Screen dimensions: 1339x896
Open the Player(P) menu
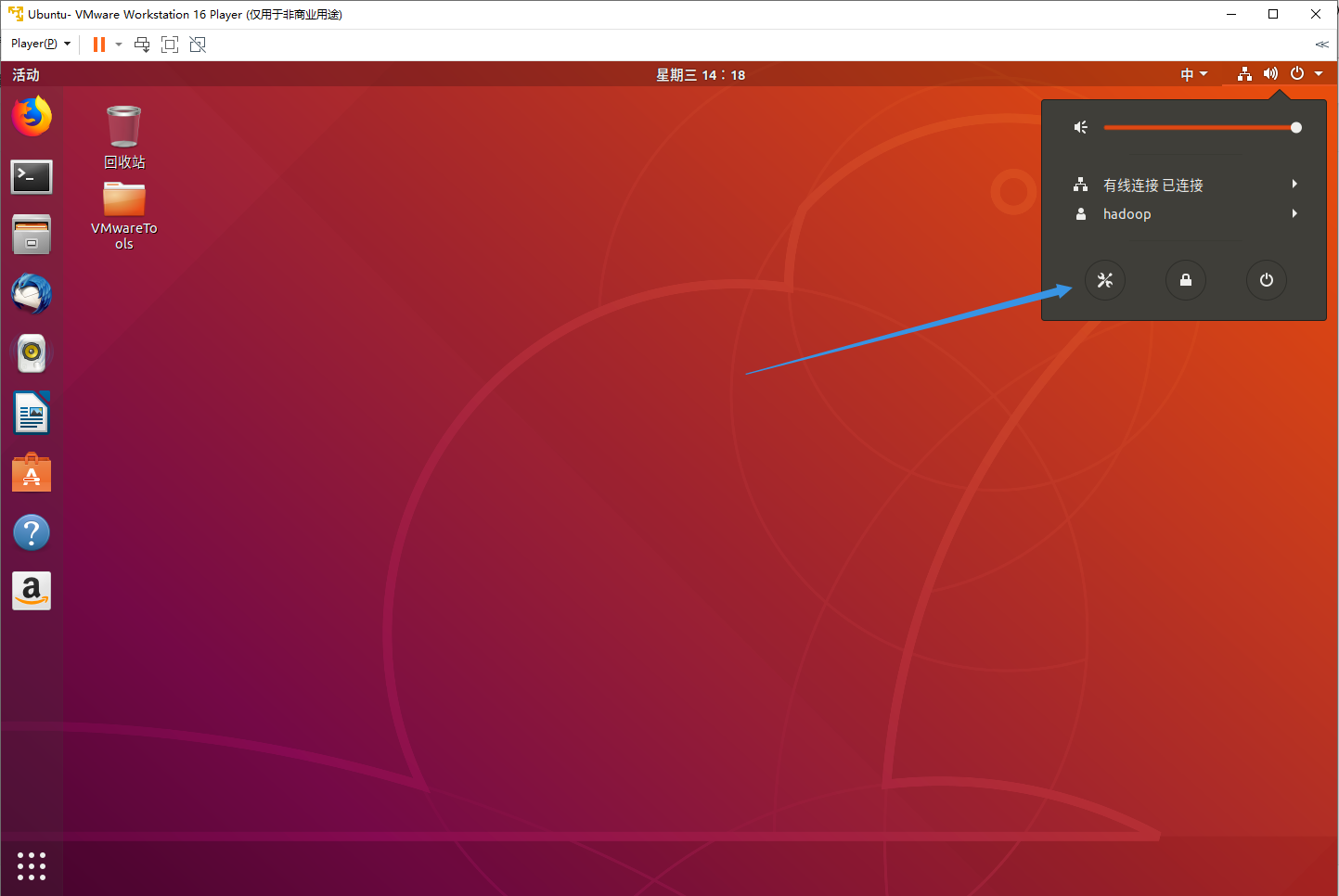pos(39,44)
